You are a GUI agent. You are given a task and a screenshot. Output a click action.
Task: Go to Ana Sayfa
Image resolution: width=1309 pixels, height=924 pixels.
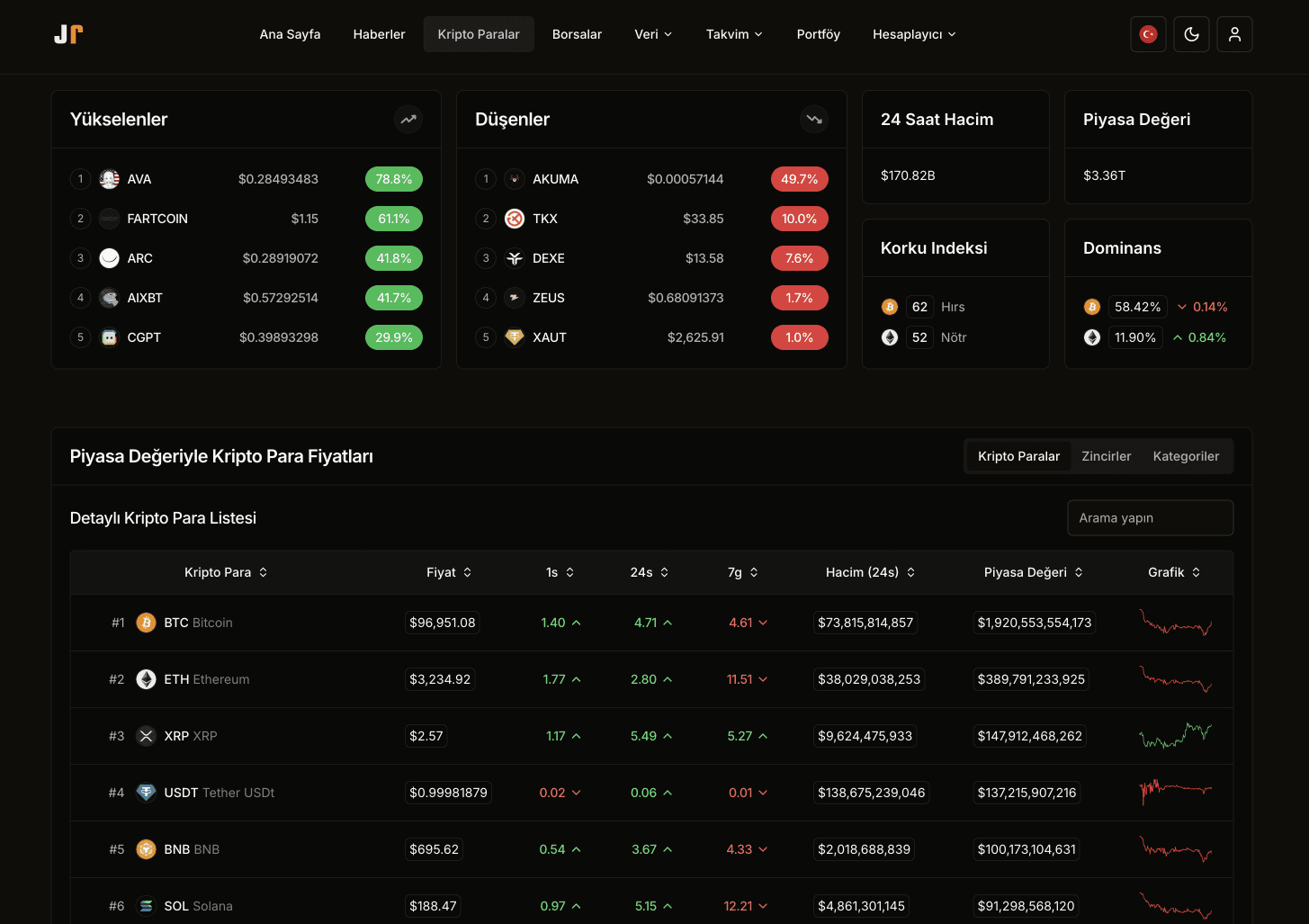pyautogui.click(x=290, y=34)
